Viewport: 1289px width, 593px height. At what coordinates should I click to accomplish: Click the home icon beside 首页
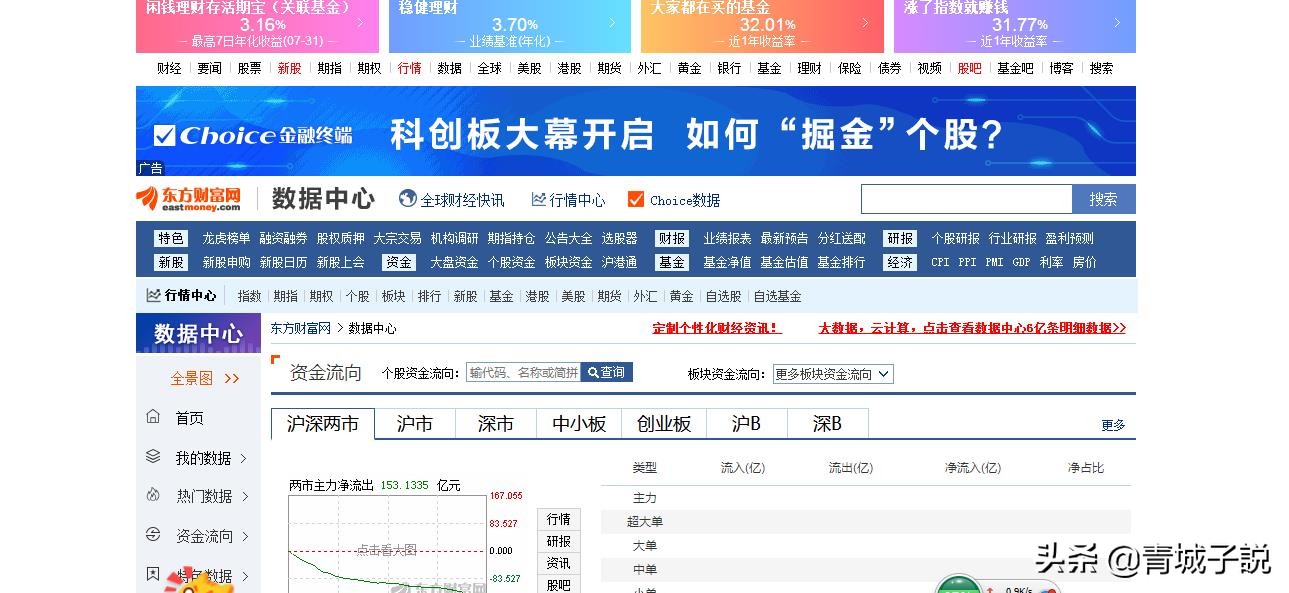(152, 418)
